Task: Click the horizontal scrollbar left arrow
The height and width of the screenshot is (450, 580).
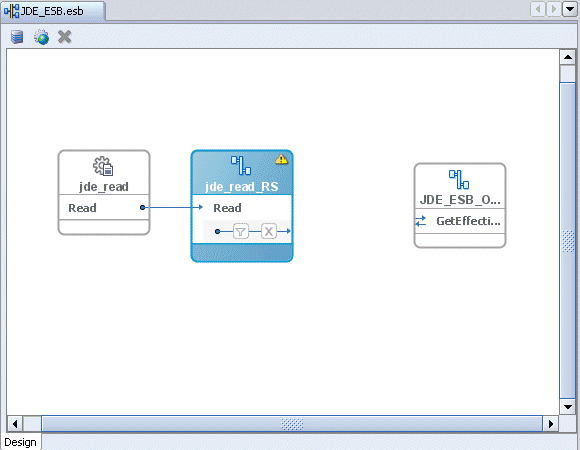Action: [x=15, y=424]
